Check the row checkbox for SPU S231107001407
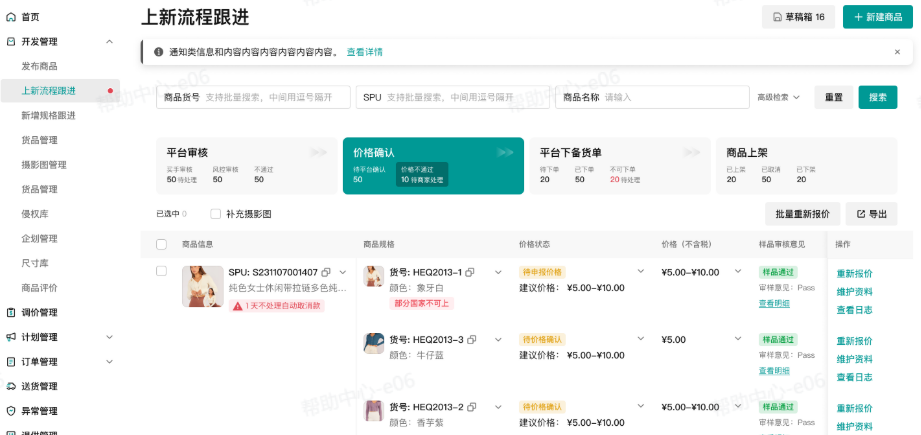 pyautogui.click(x=162, y=271)
